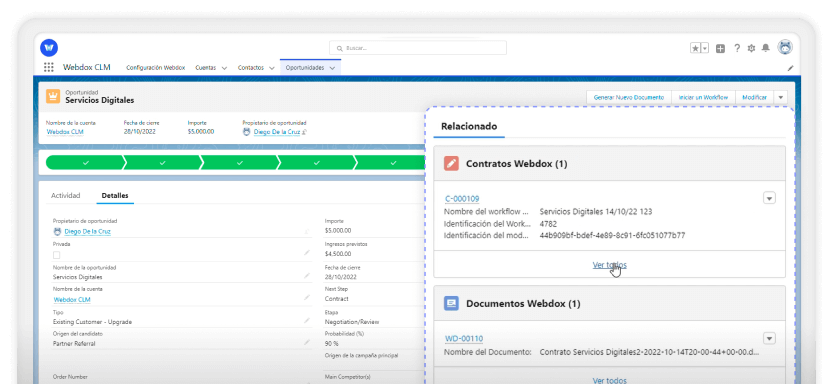Click the Negotiation/Review stage value
The width and height of the screenshot is (832, 384).
(352, 322)
